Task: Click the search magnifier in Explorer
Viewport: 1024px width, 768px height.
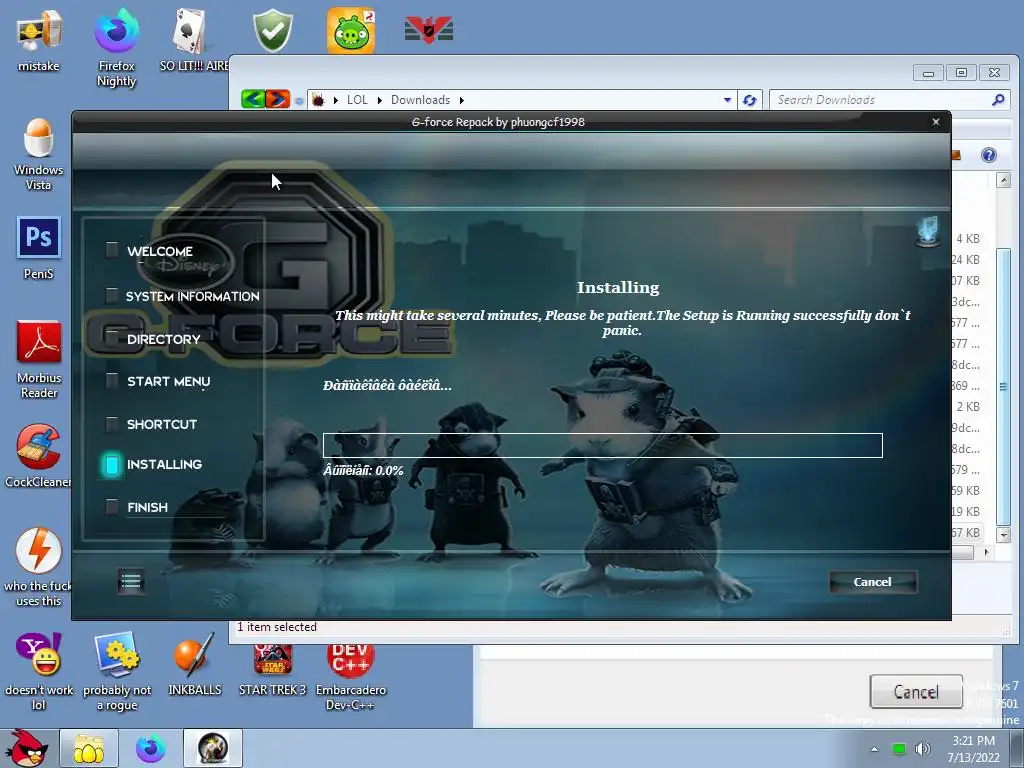Action: (998, 100)
